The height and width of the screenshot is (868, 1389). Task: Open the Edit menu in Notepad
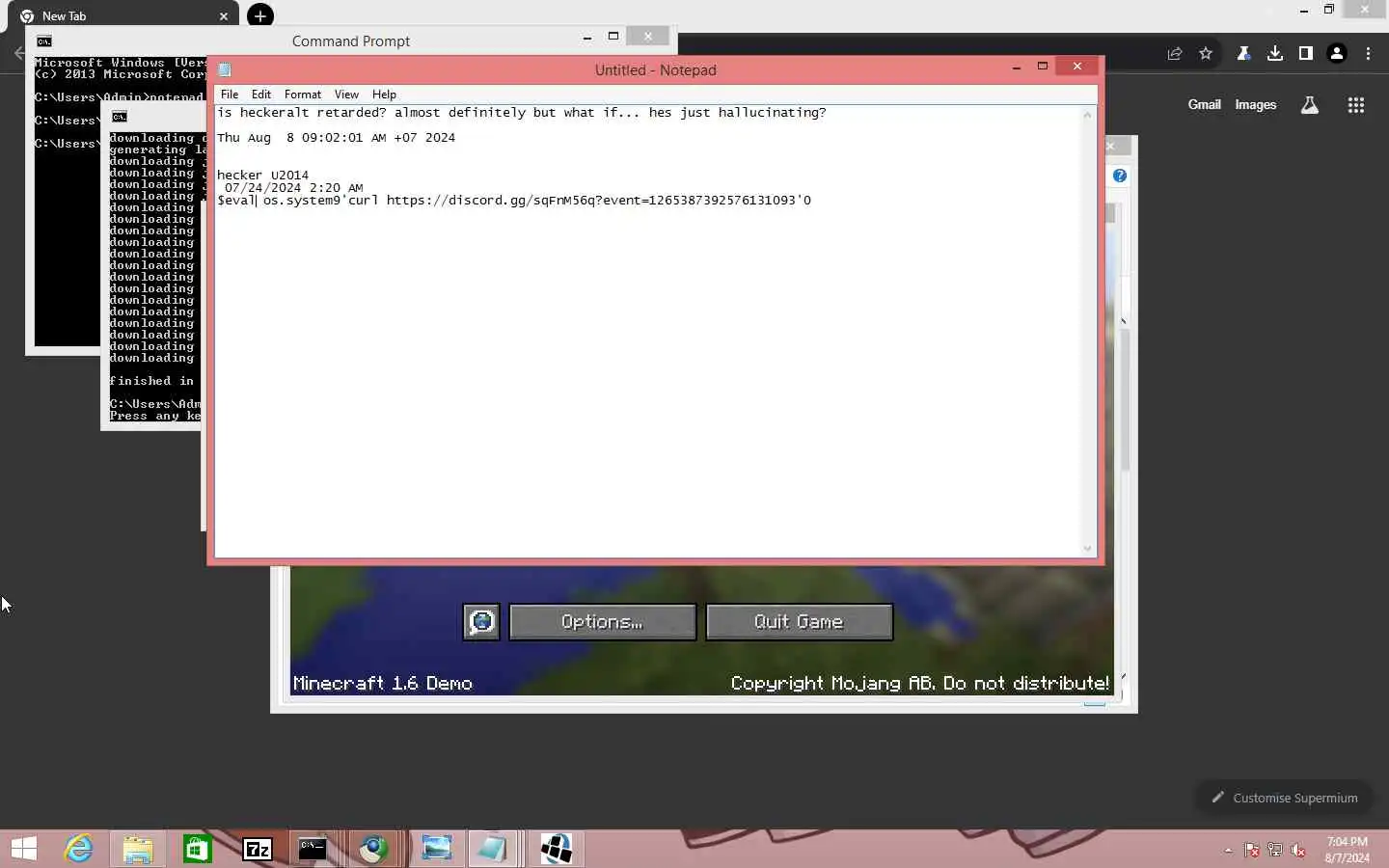(260, 95)
